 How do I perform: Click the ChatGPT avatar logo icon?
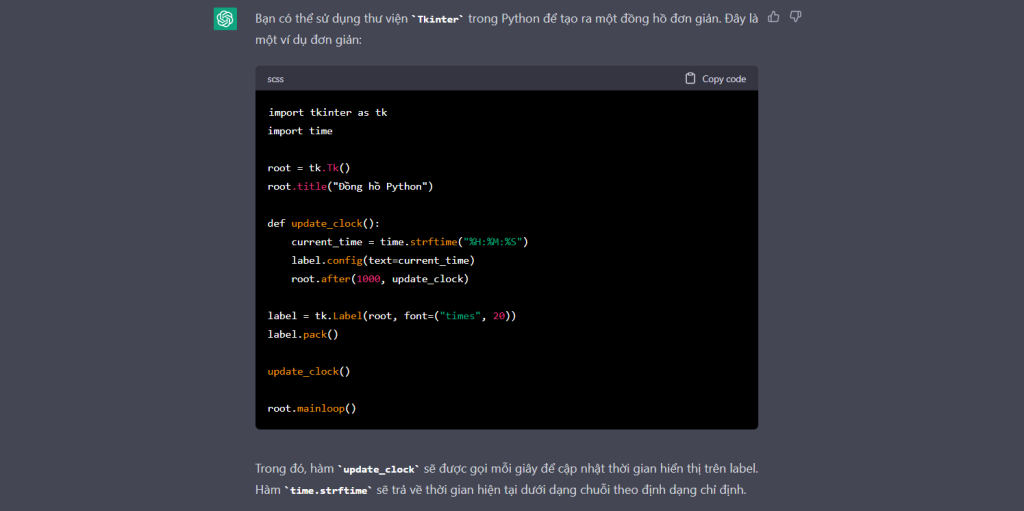pos(225,18)
